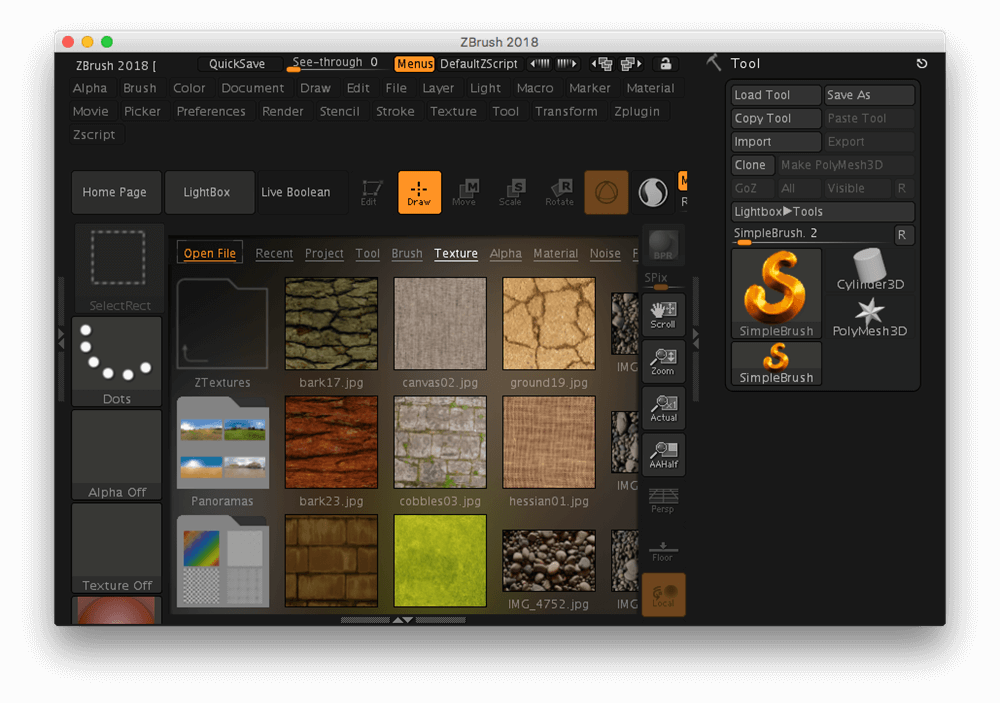Open the Texture Off selector

[x=117, y=548]
